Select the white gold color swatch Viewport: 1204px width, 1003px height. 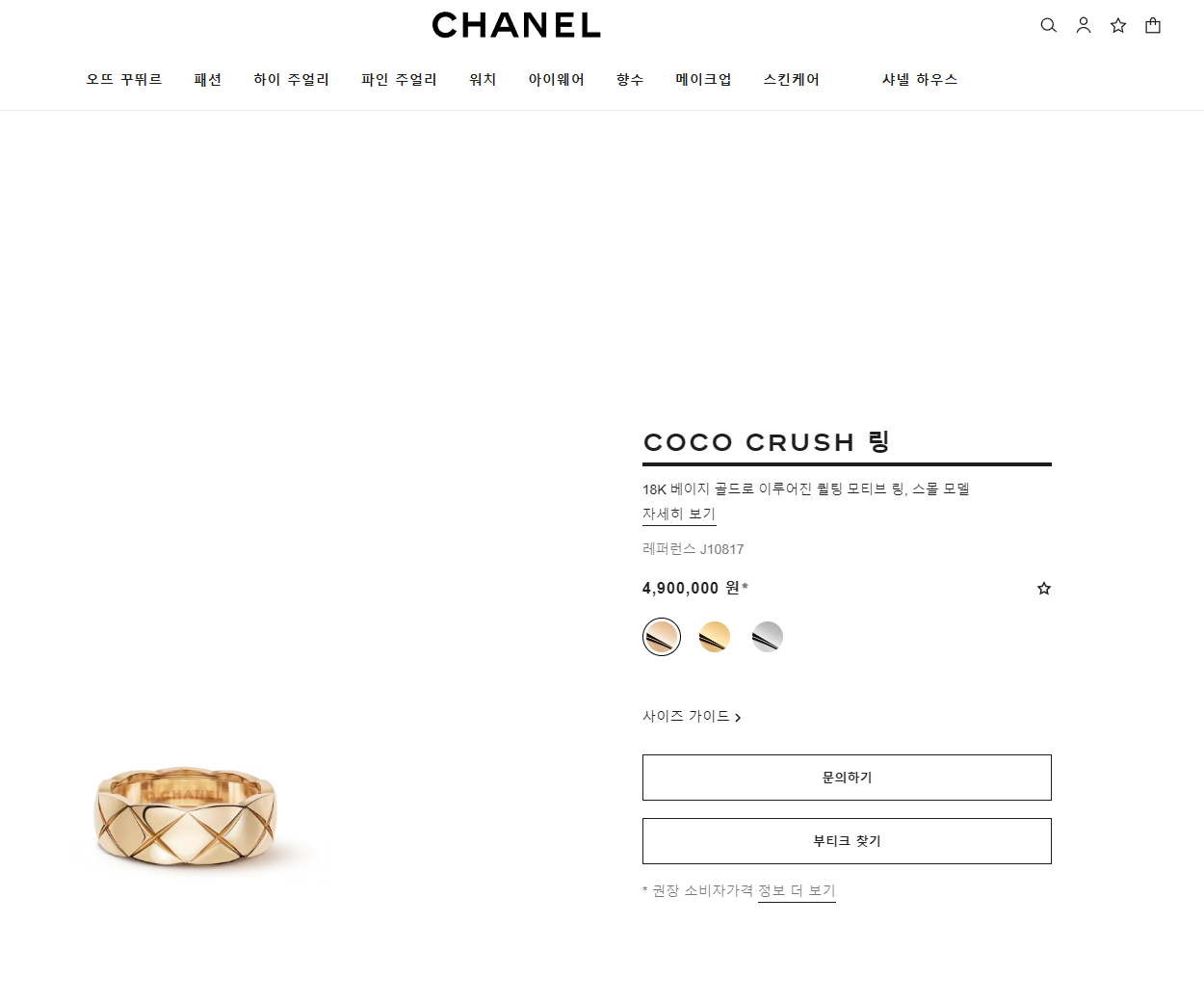pyautogui.click(x=768, y=637)
